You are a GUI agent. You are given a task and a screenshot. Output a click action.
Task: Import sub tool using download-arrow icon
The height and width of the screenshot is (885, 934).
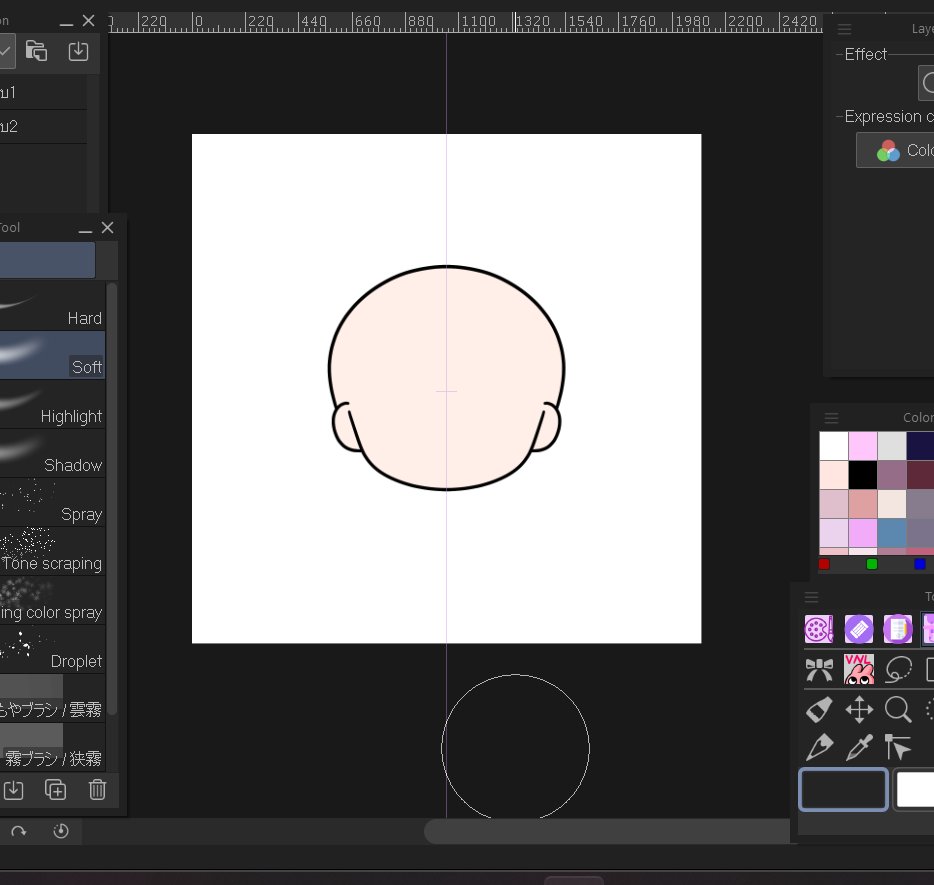(x=13, y=790)
